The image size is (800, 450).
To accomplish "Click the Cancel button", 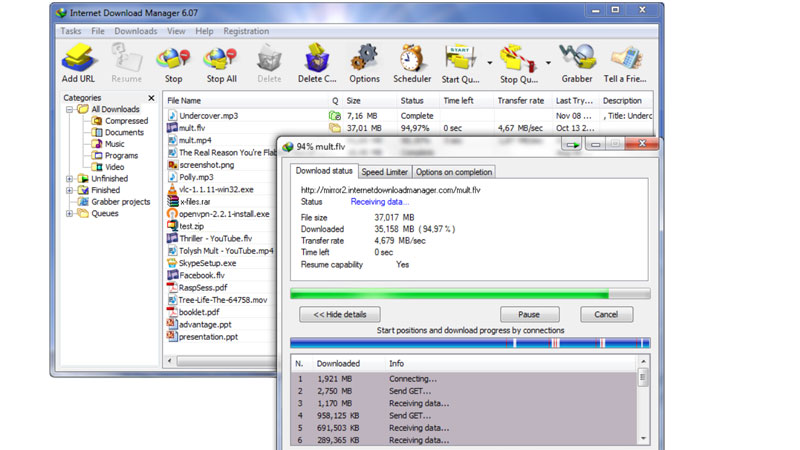I will [x=606, y=314].
